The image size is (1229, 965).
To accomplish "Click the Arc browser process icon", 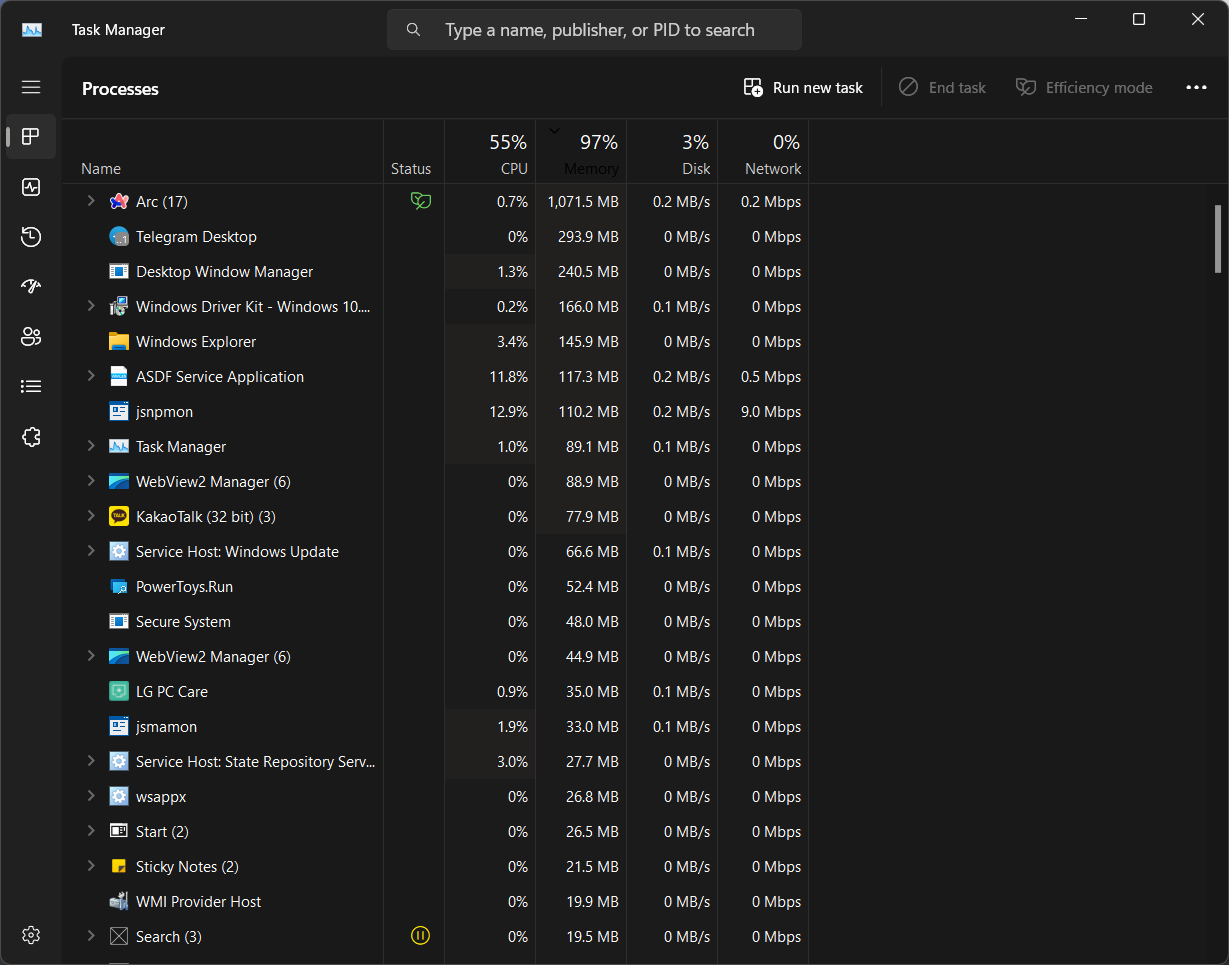I will pos(119,201).
